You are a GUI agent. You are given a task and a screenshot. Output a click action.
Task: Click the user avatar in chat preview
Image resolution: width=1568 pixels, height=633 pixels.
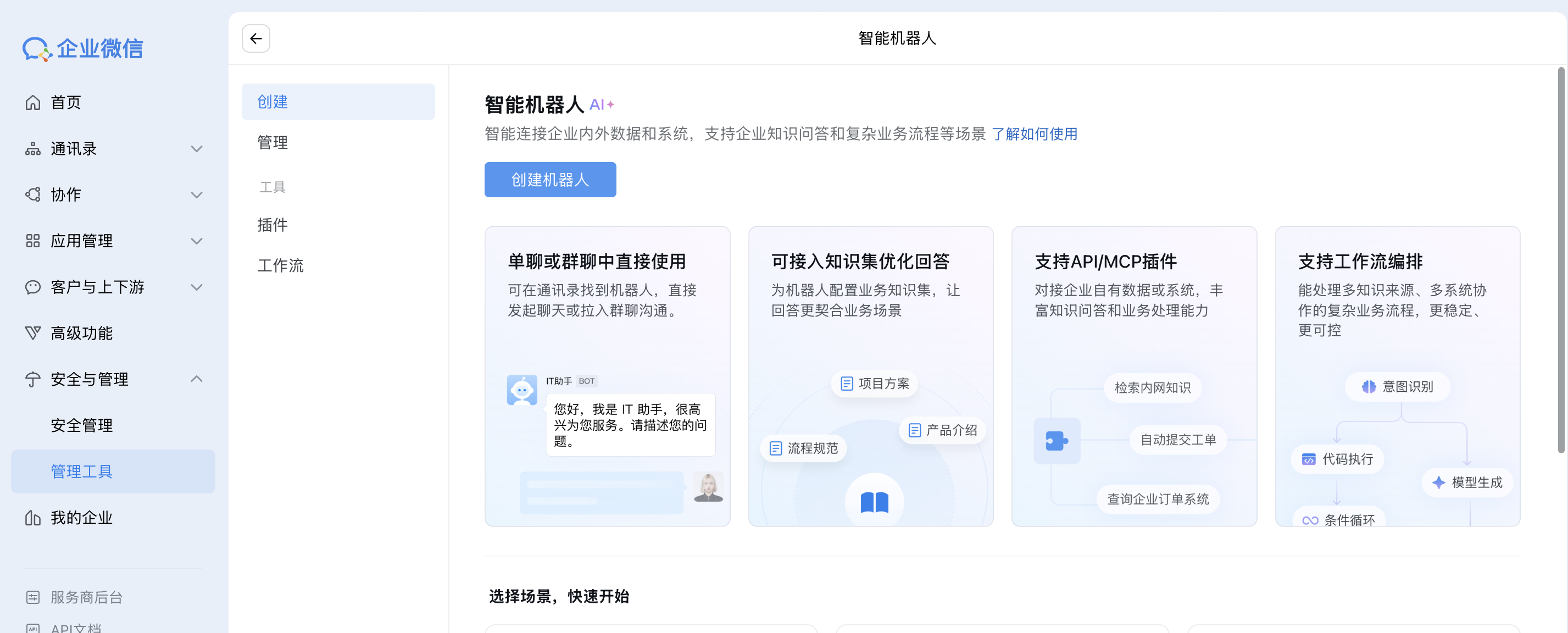[708, 487]
